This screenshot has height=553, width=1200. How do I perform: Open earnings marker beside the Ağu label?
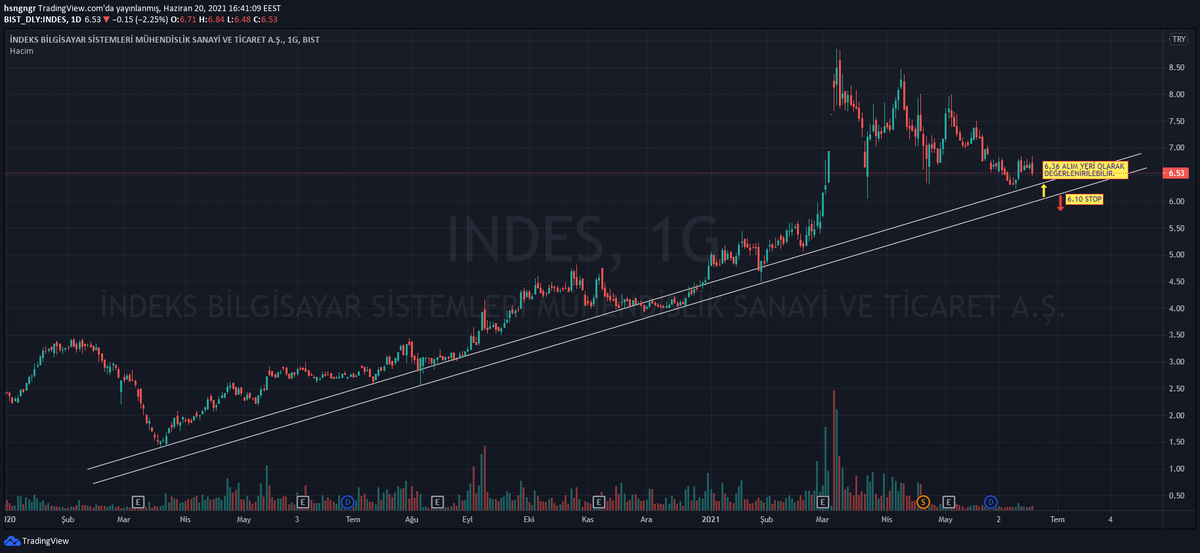[437, 500]
